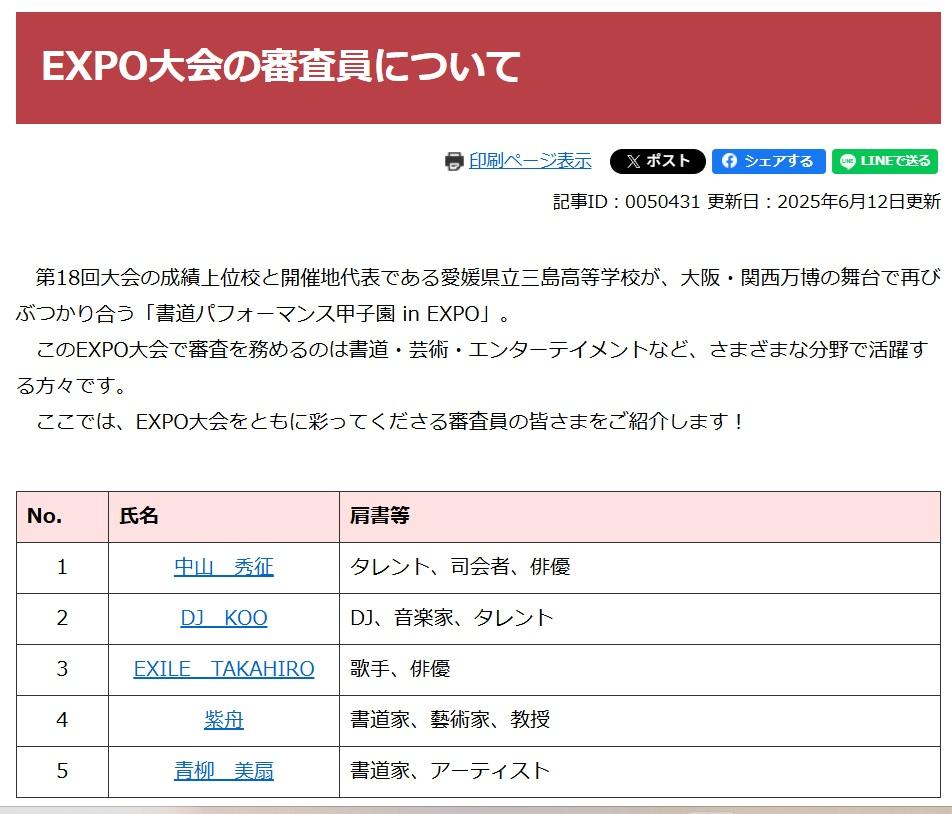Viewport: 952px width, 814px height.
Task: Click the EXPO大会の審査員について page heading
Action: [280, 66]
